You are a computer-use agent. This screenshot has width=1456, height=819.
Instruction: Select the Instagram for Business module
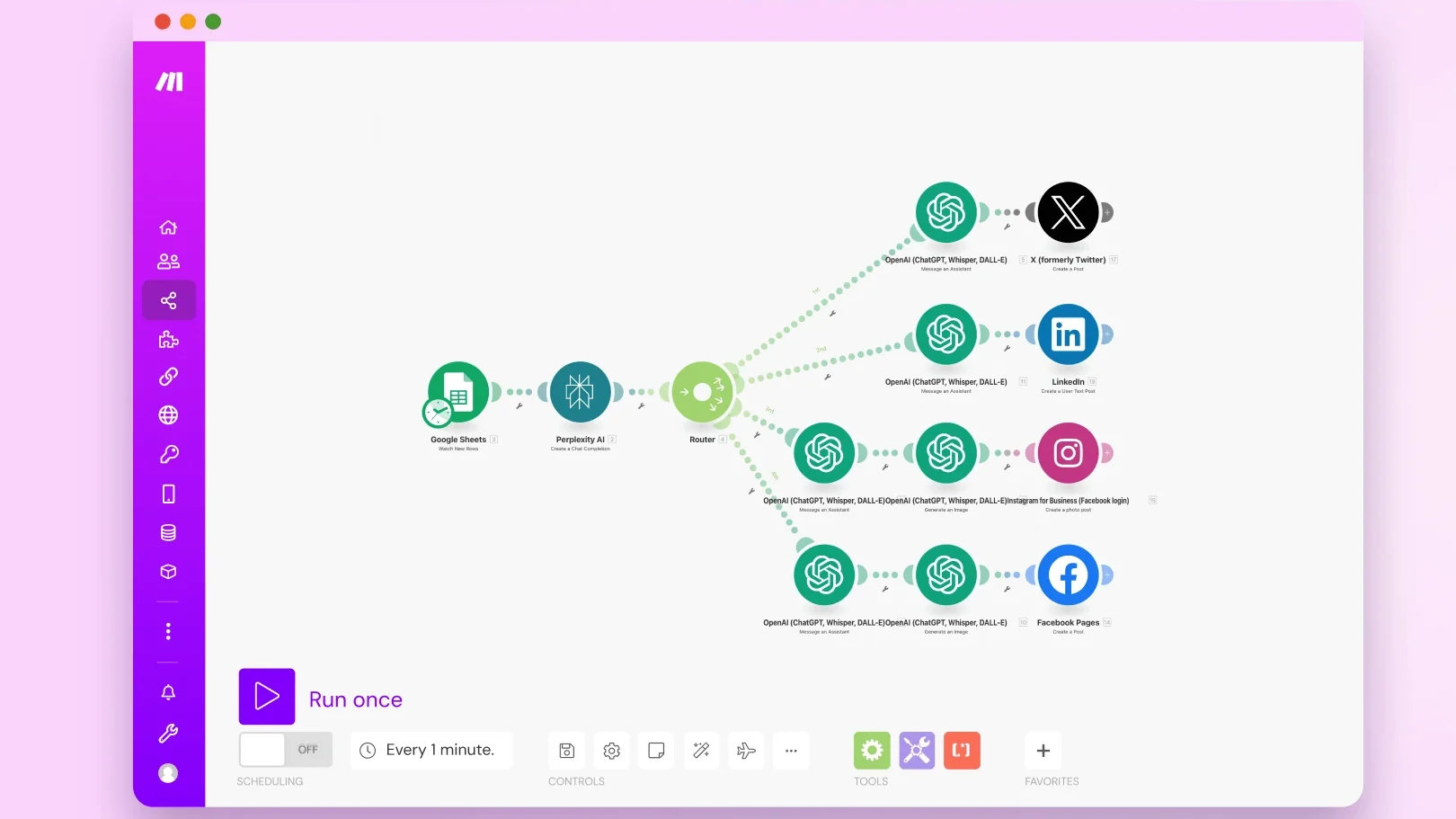[x=1068, y=453]
